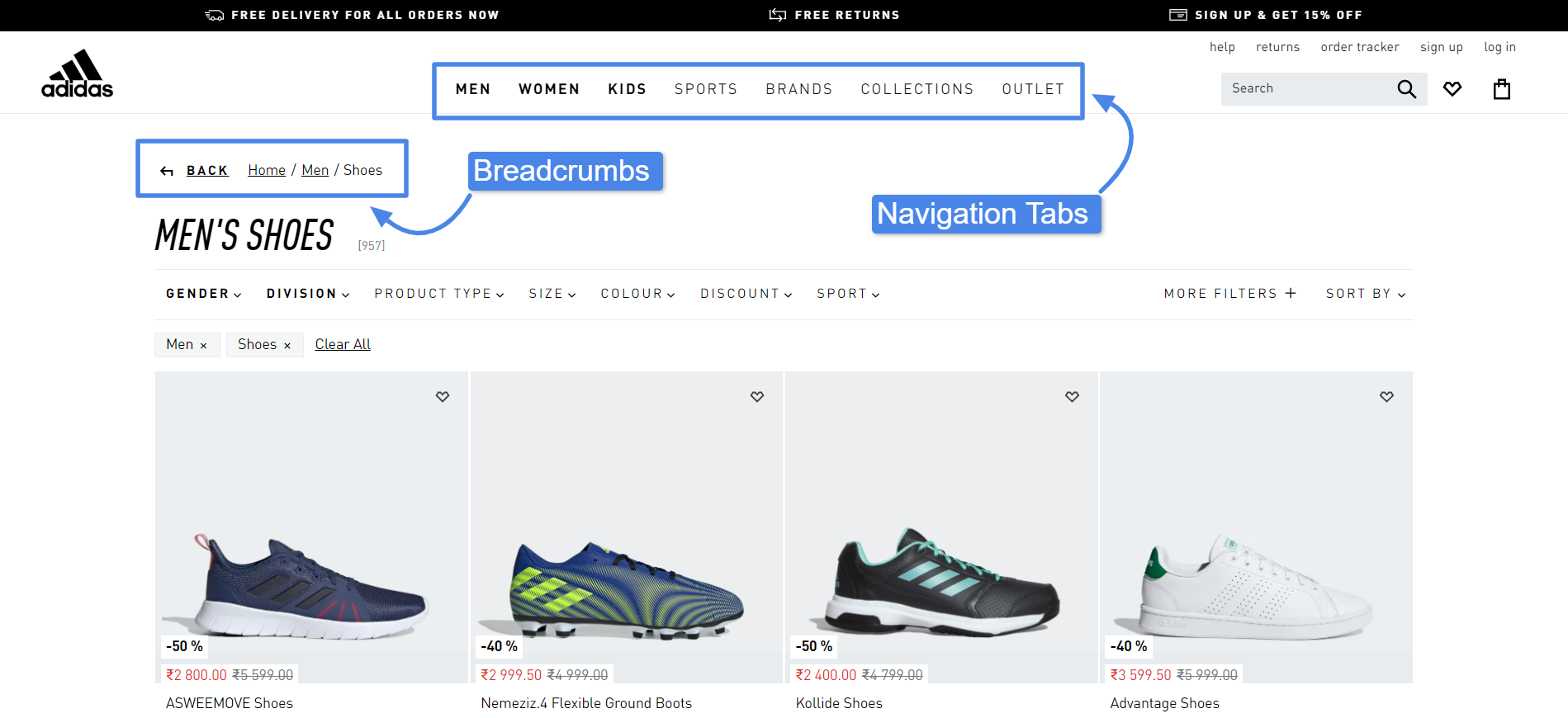Add ASWEEMOVE Shoes to wishlist
The height and width of the screenshot is (718, 1568).
(443, 397)
